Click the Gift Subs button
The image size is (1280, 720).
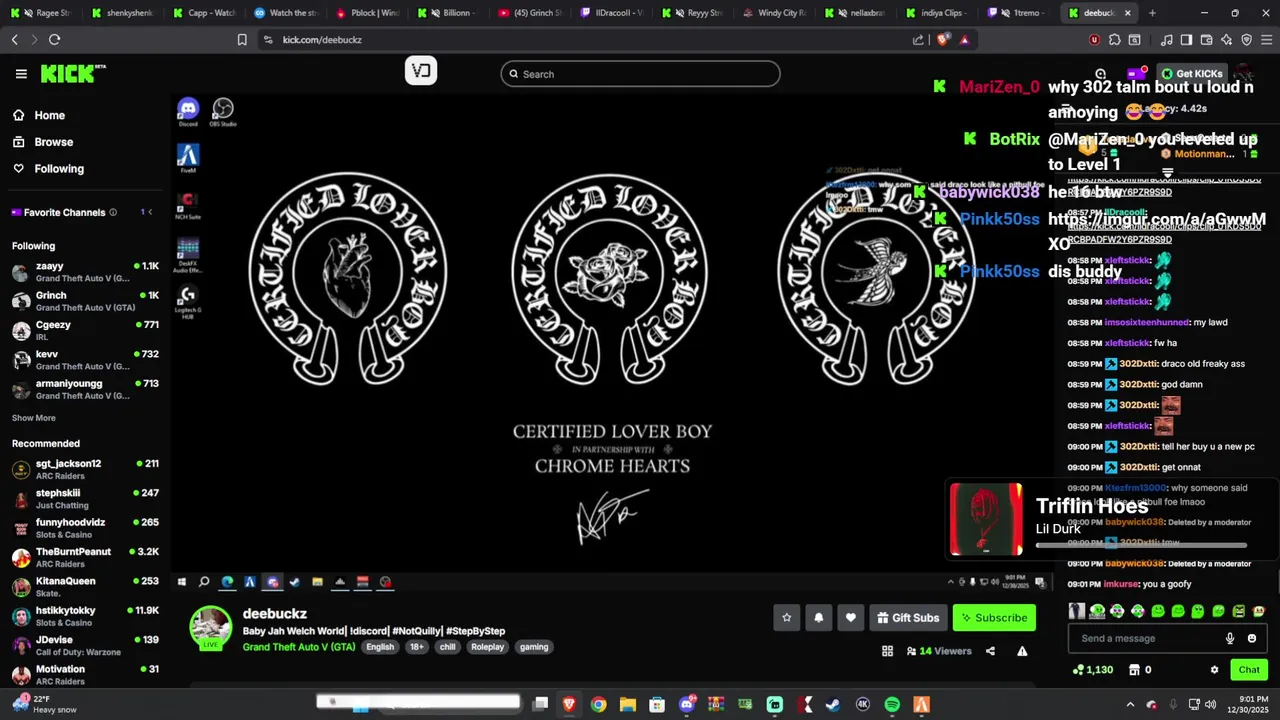908,618
